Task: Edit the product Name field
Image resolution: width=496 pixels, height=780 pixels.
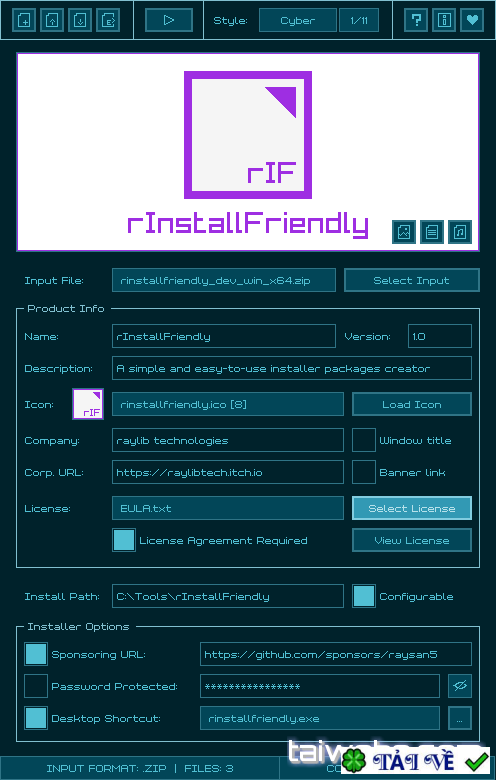Action: click(224, 336)
